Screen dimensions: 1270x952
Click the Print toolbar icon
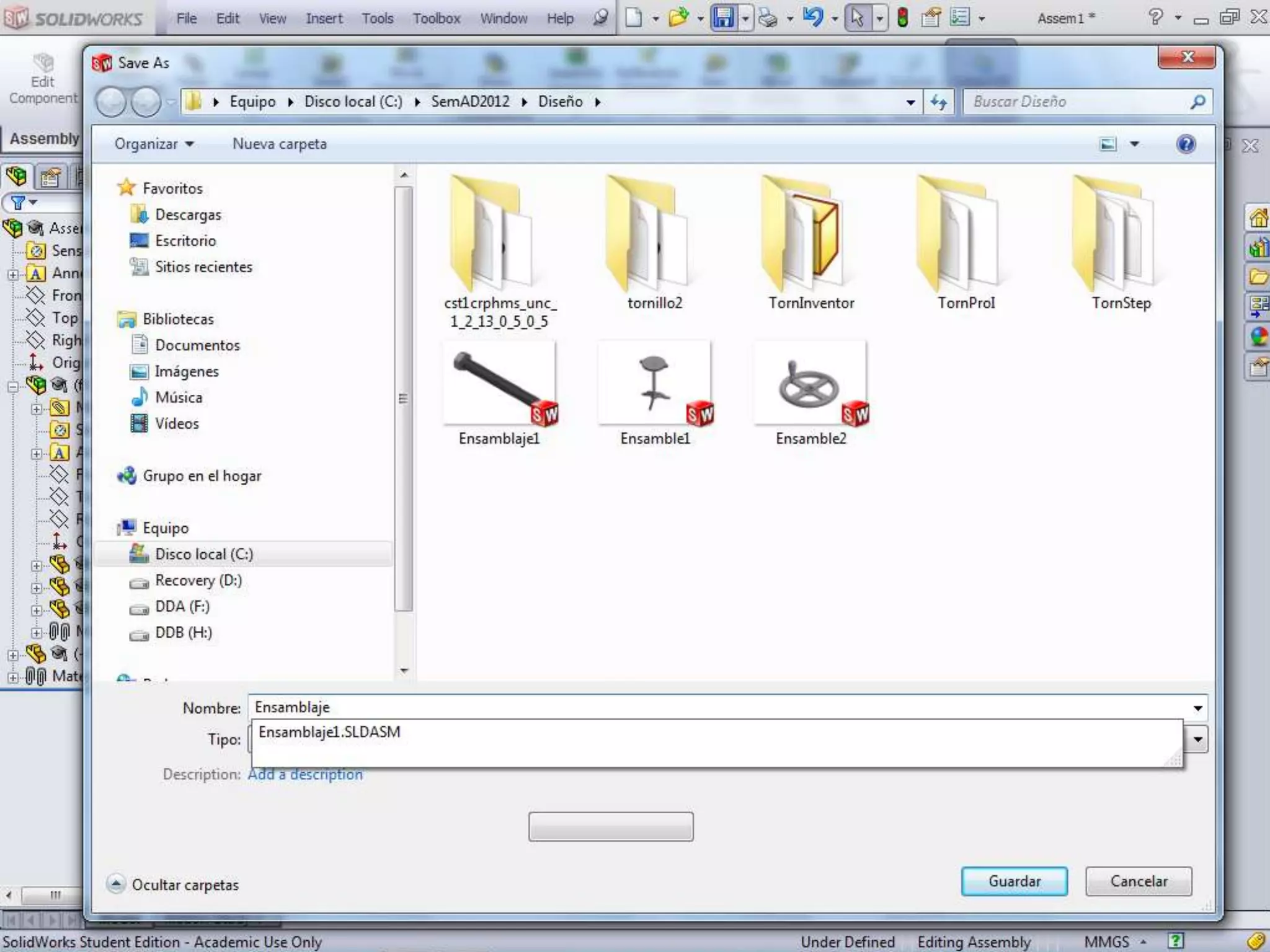click(x=768, y=19)
